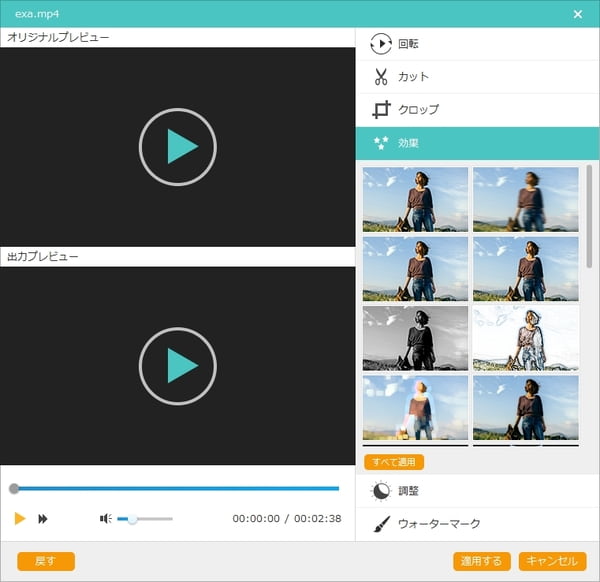
Task: Select the second-row left effect thumbnail
Action: (415, 269)
